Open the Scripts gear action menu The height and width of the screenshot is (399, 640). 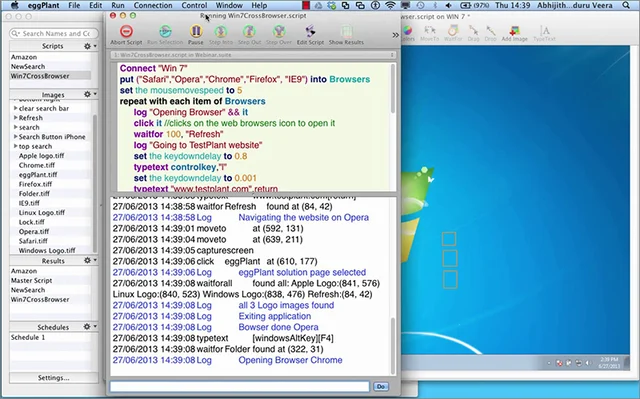click(x=89, y=46)
